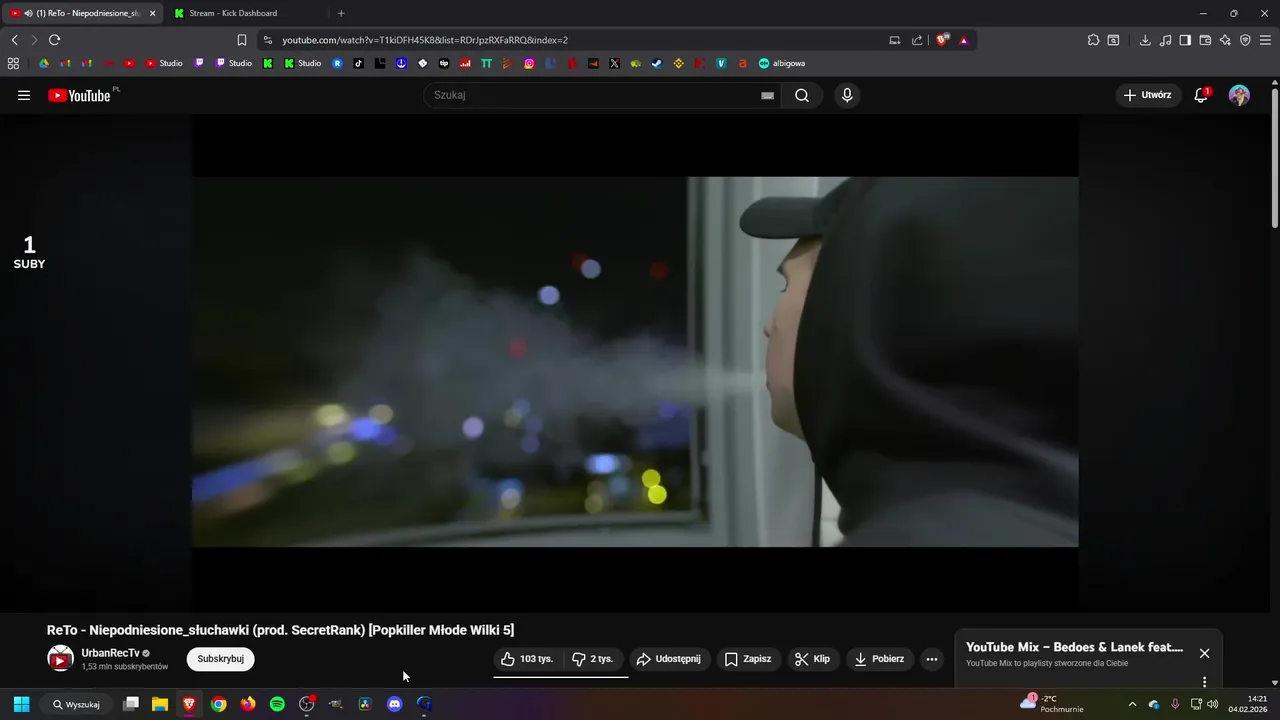Like the video with 103 tys. likes

tap(527, 659)
